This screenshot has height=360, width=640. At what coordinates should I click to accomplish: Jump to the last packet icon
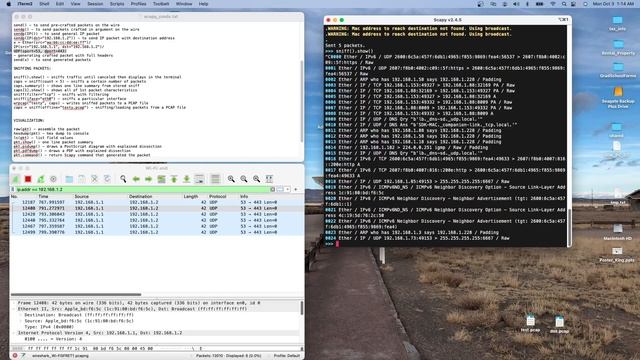[187, 179]
